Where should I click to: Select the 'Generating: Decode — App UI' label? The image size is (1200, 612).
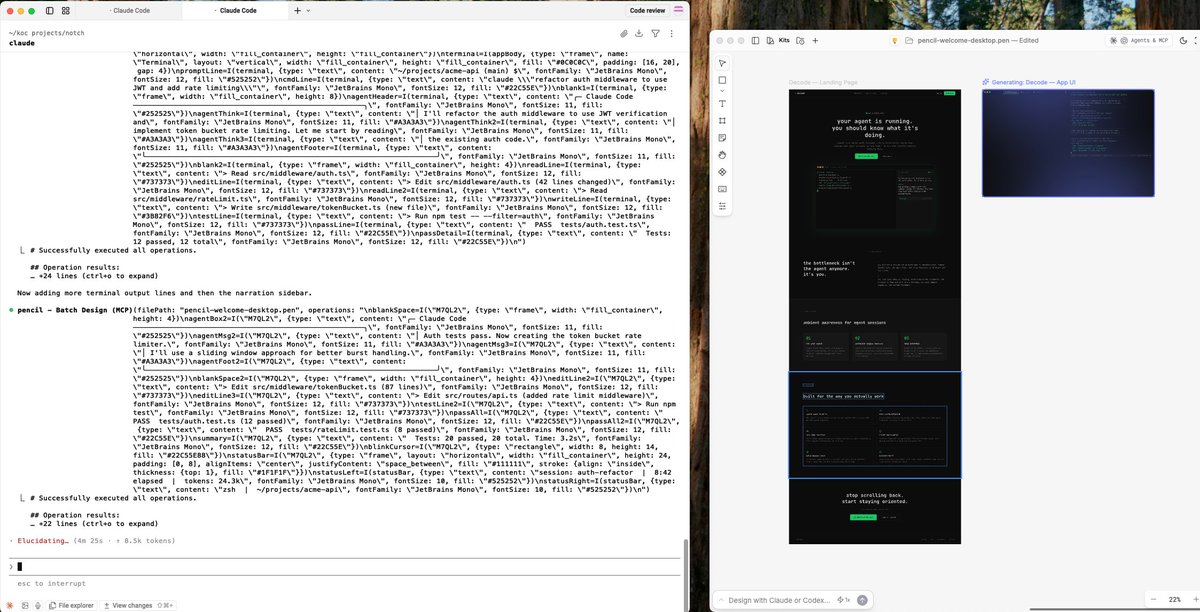click(x=1027, y=82)
